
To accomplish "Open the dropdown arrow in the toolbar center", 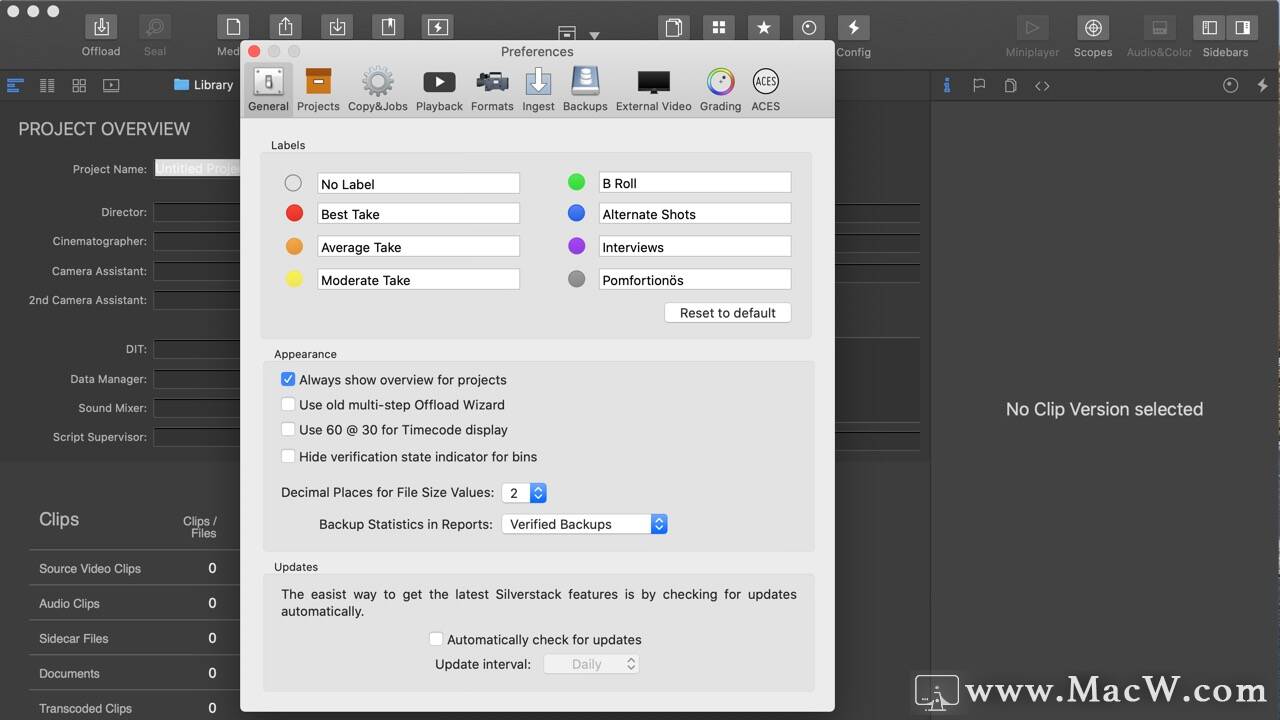I will [x=594, y=35].
